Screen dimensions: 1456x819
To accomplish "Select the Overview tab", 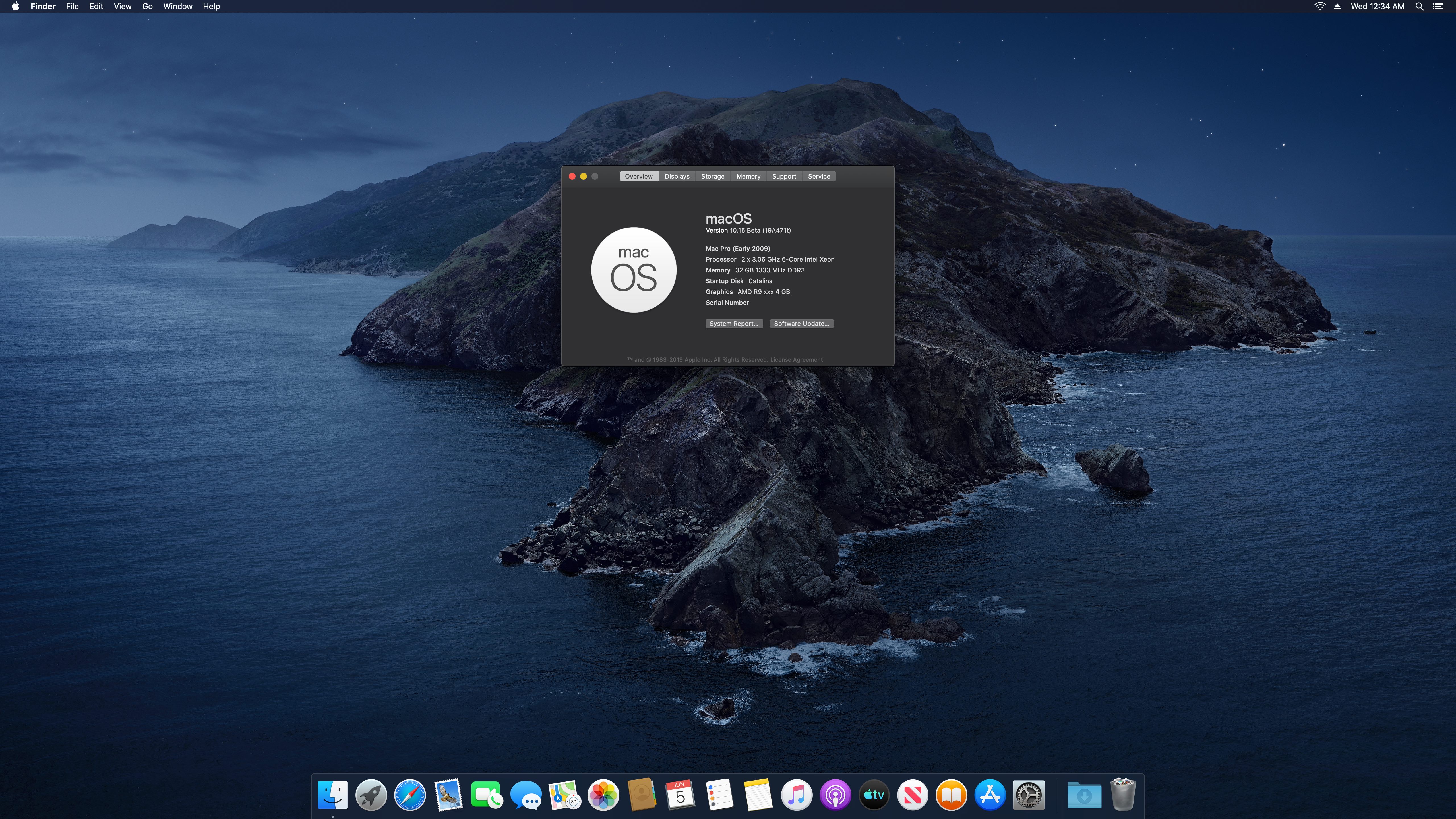I will [639, 176].
